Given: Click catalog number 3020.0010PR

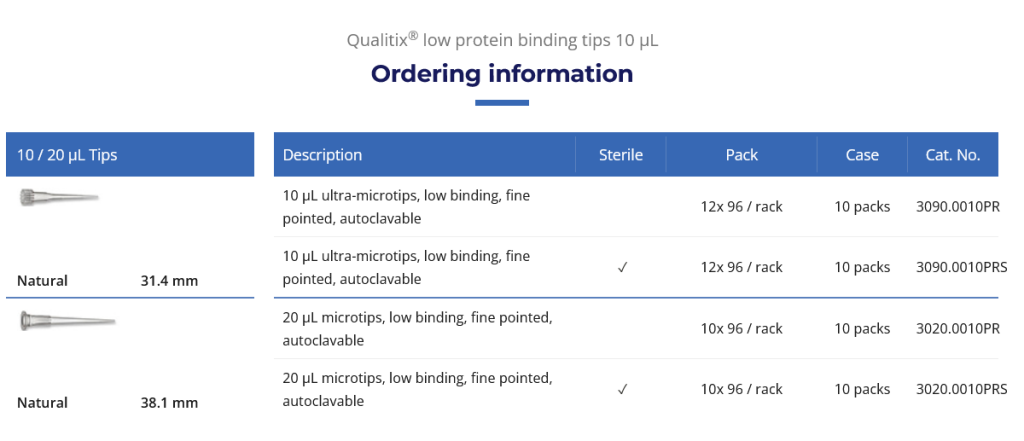Looking at the screenshot, I should point(957,328).
